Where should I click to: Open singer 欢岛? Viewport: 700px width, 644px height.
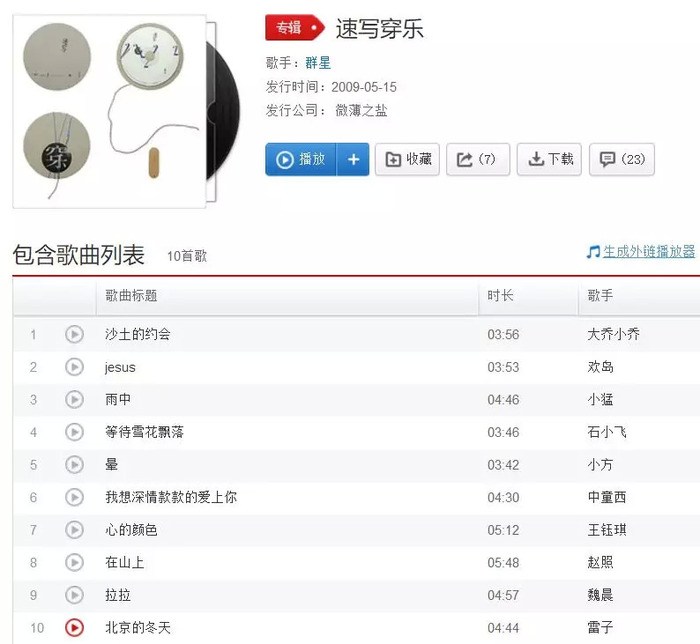pos(600,367)
